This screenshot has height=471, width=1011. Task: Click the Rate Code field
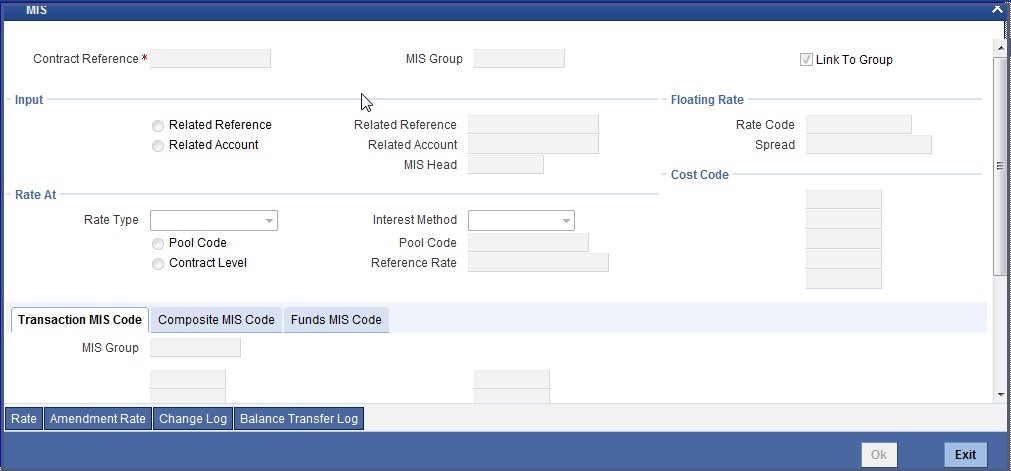coord(859,125)
